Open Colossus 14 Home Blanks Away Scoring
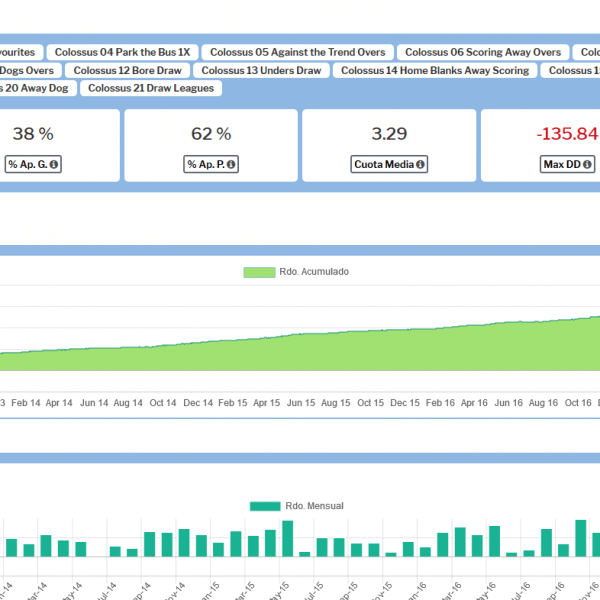 pos(435,70)
